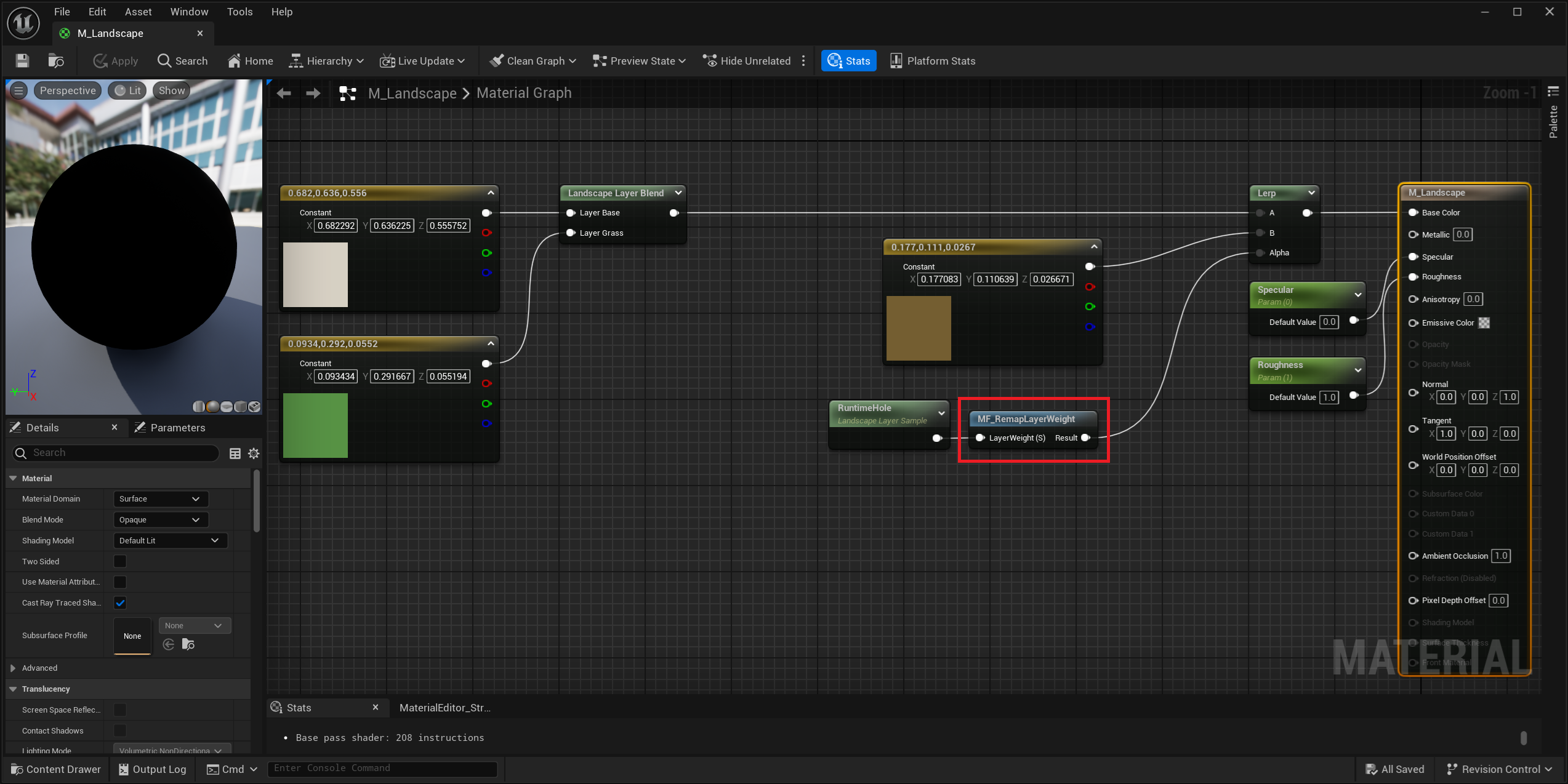Open the Content Drawer

[x=55, y=769]
